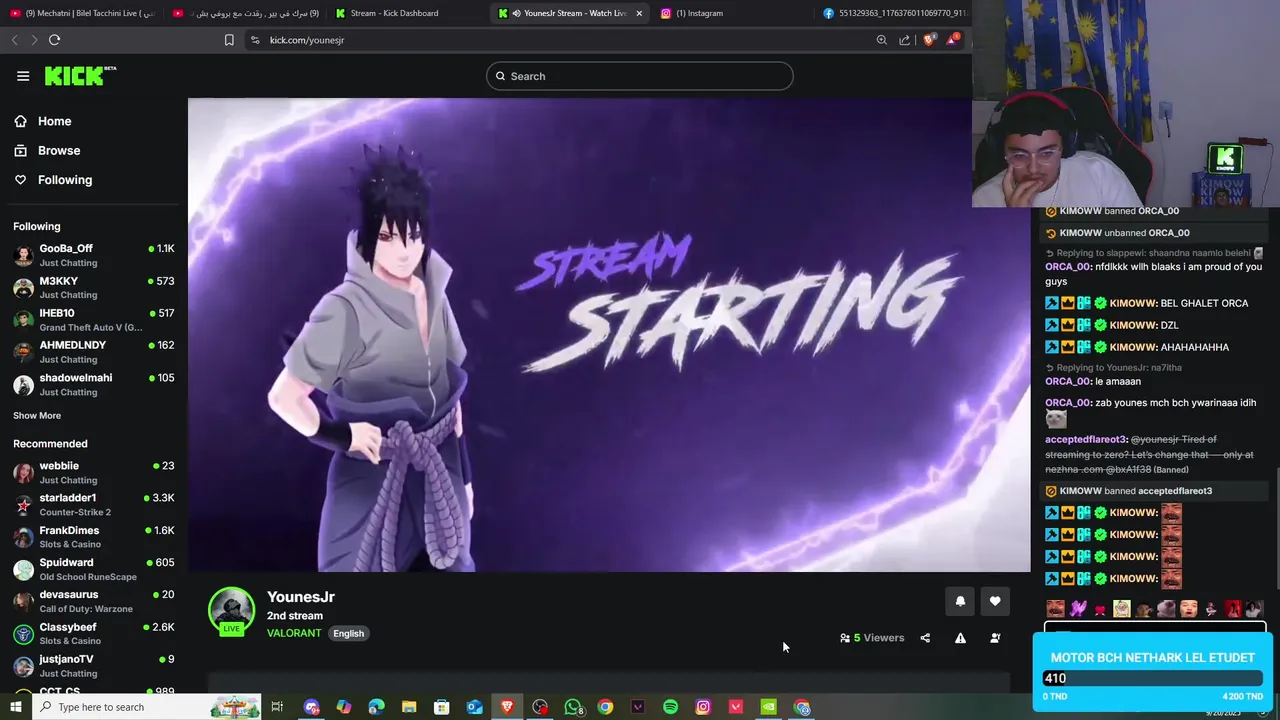
Task: Open Brave Shields lion icon
Action: pyautogui.click(x=929, y=40)
